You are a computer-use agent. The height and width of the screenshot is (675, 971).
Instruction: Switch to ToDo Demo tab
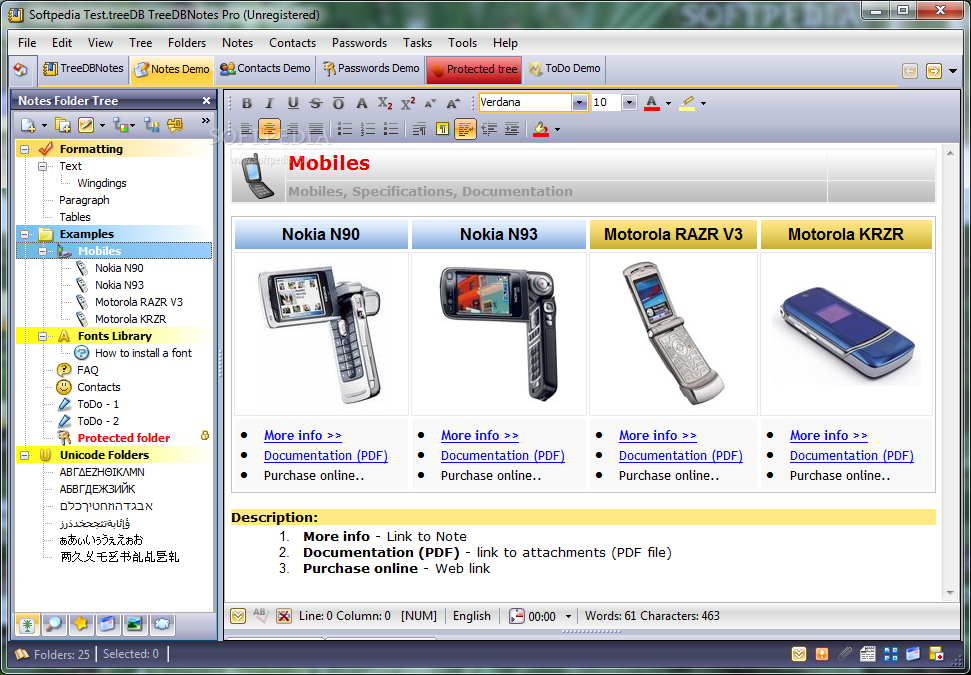point(564,69)
